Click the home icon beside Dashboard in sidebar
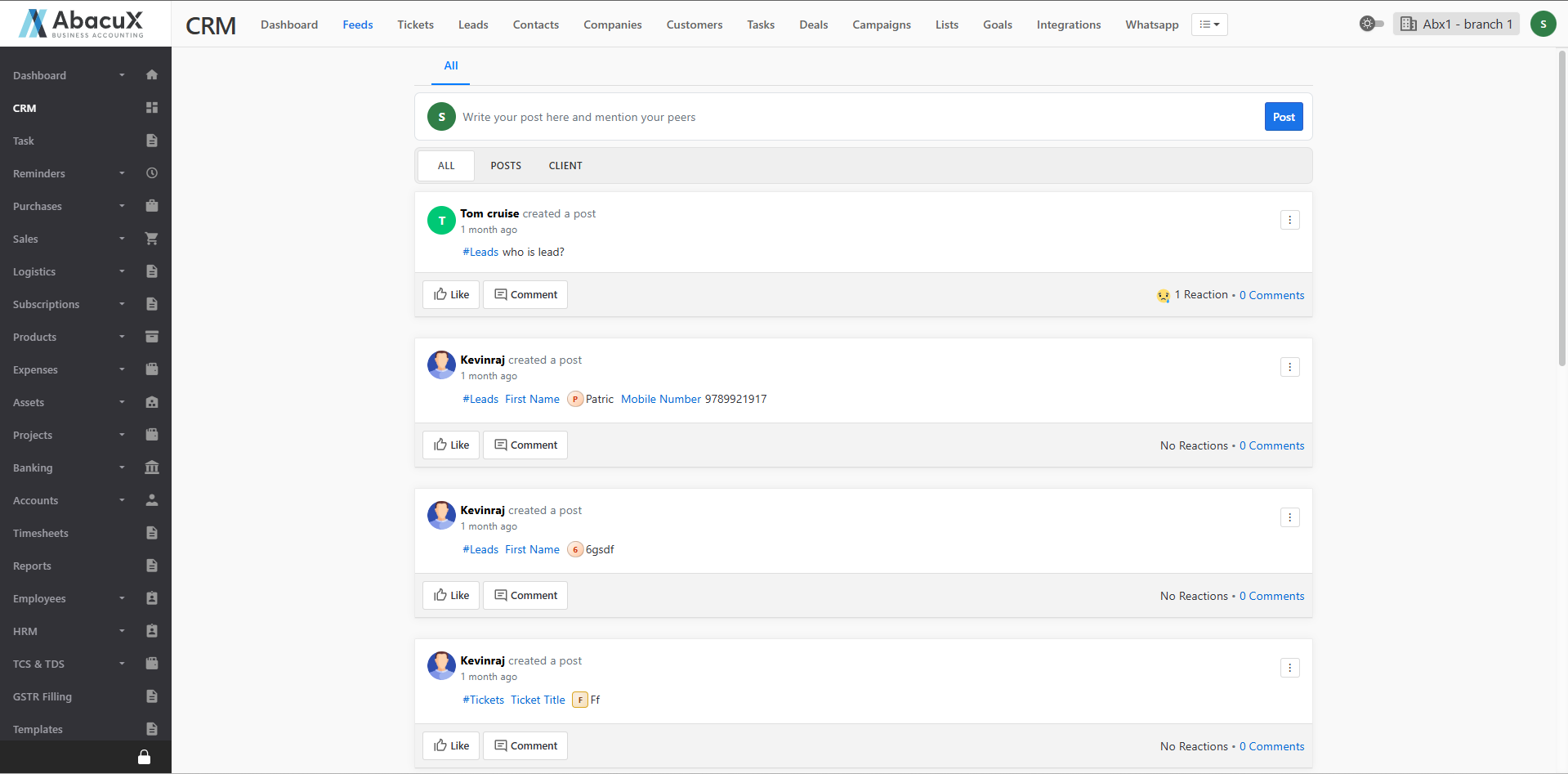1568x774 pixels. point(151,75)
